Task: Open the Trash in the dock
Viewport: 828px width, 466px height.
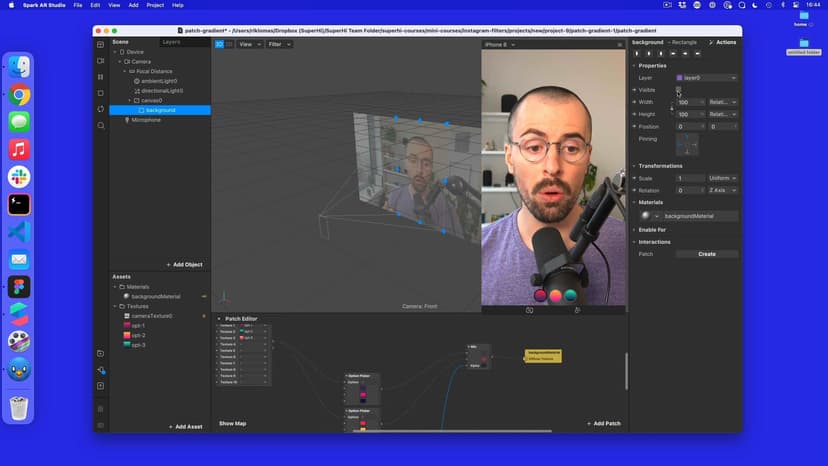Action: click(x=19, y=408)
